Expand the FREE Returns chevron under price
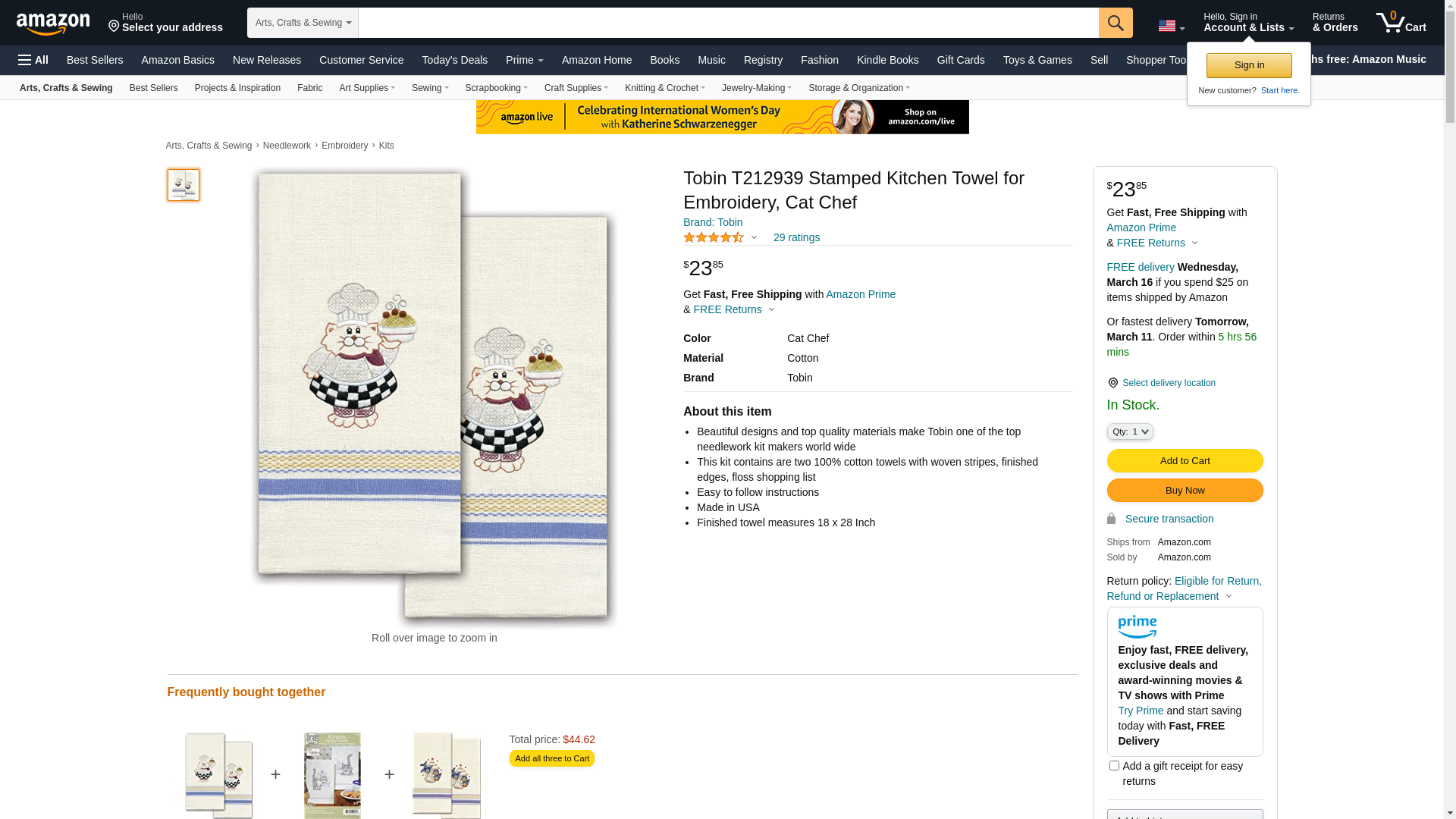 click(771, 309)
